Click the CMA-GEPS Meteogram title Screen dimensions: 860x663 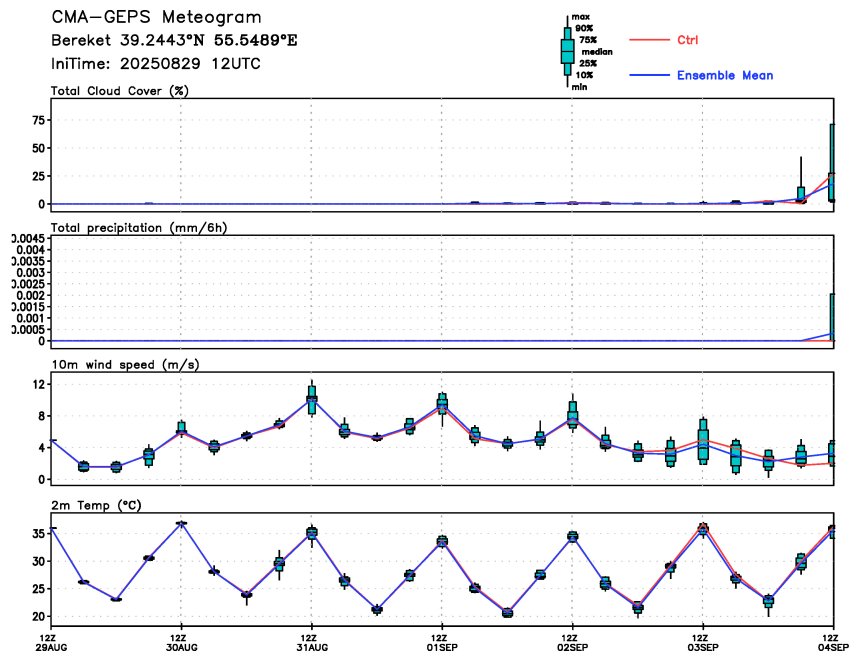156,17
